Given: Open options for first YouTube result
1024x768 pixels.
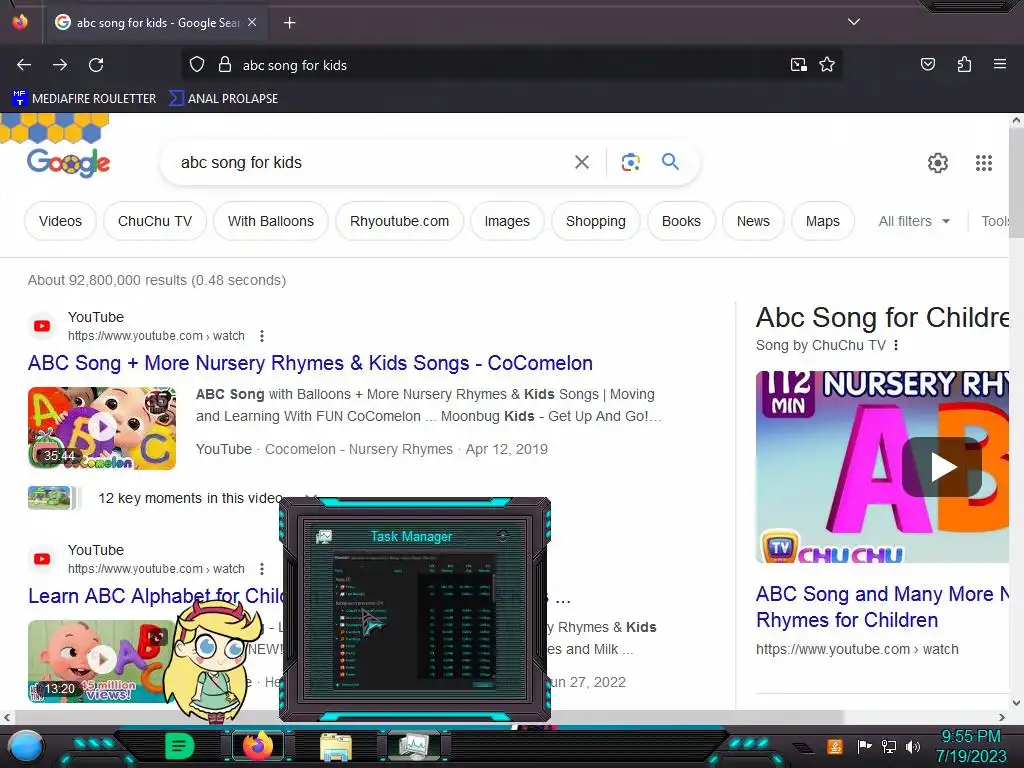Looking at the screenshot, I should click(262, 336).
